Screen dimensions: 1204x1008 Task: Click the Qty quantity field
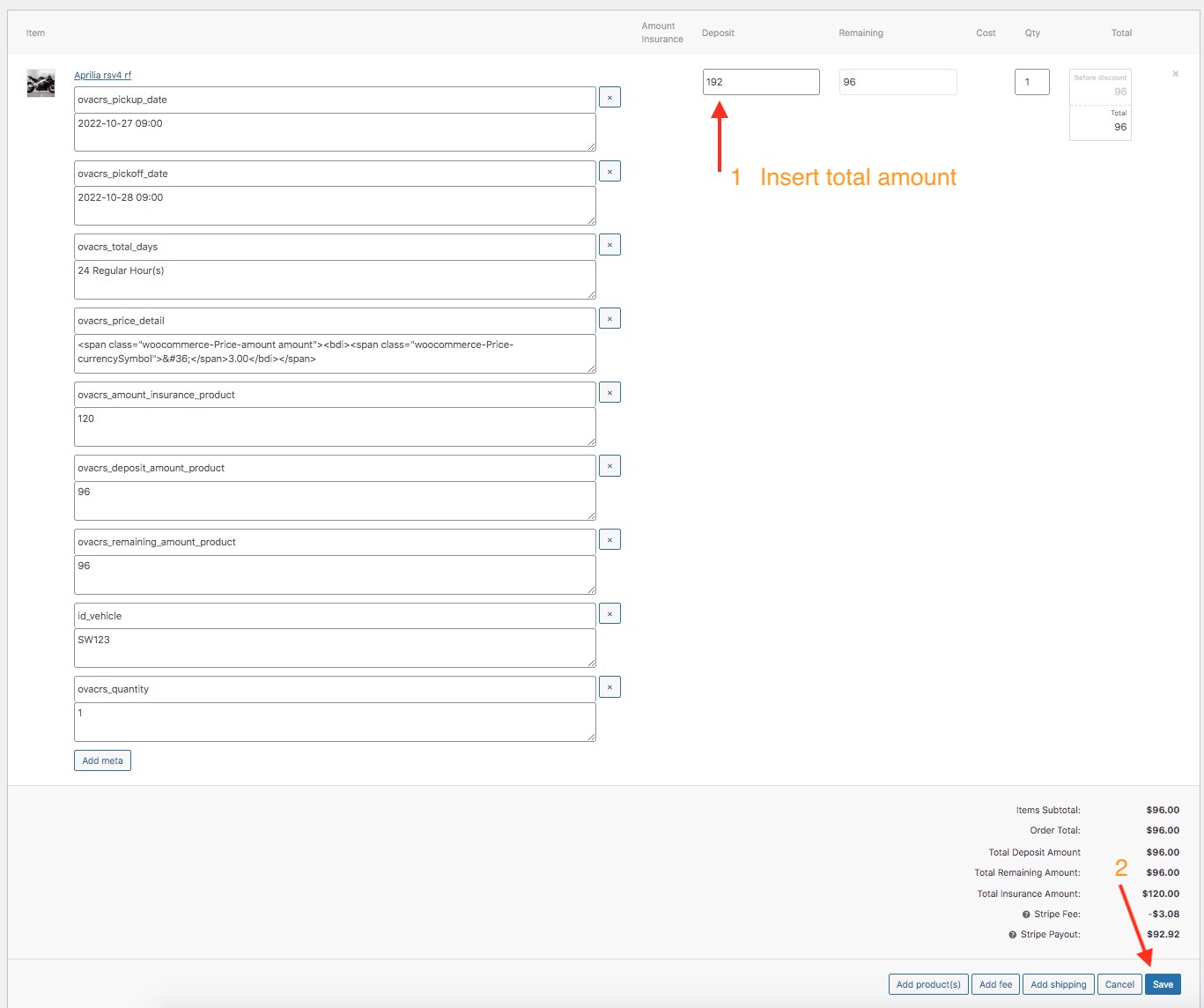tap(1031, 82)
